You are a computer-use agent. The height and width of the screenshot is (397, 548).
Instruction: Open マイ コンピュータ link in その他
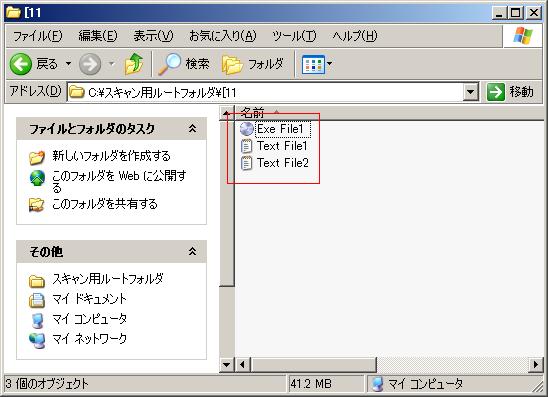[x=89, y=319]
